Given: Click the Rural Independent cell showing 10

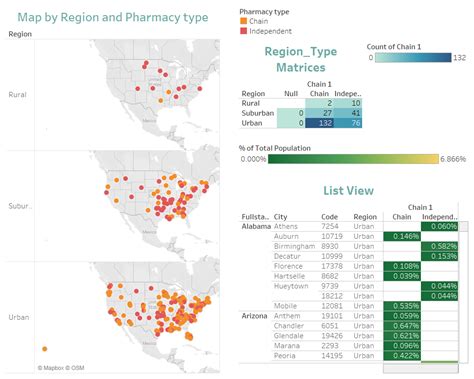Looking at the screenshot, I should 348,103.
